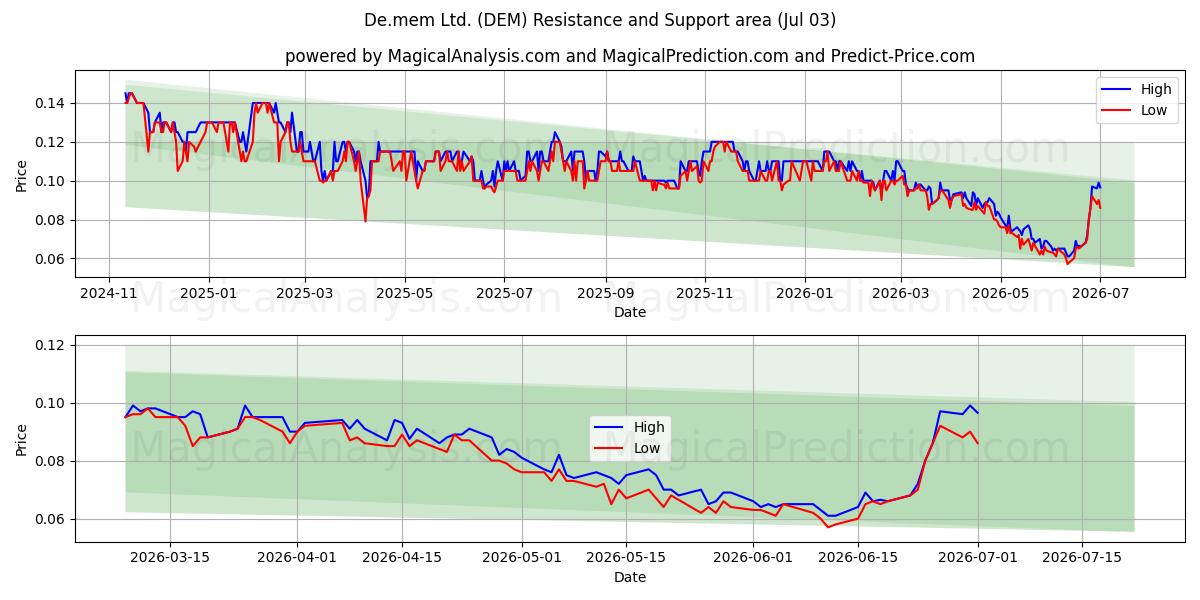Click the '2025-05' tick label
Image resolution: width=1200 pixels, height=600 pixels.
tap(405, 293)
